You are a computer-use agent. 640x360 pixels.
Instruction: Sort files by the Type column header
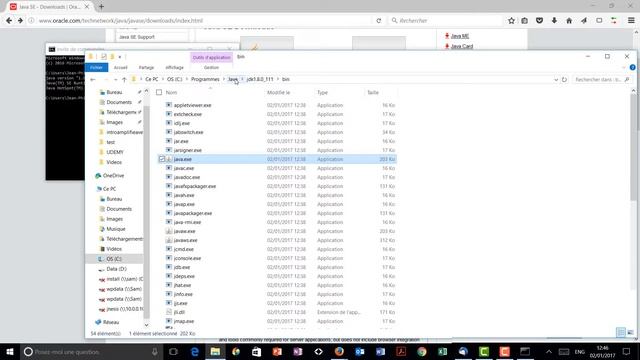[322, 93]
